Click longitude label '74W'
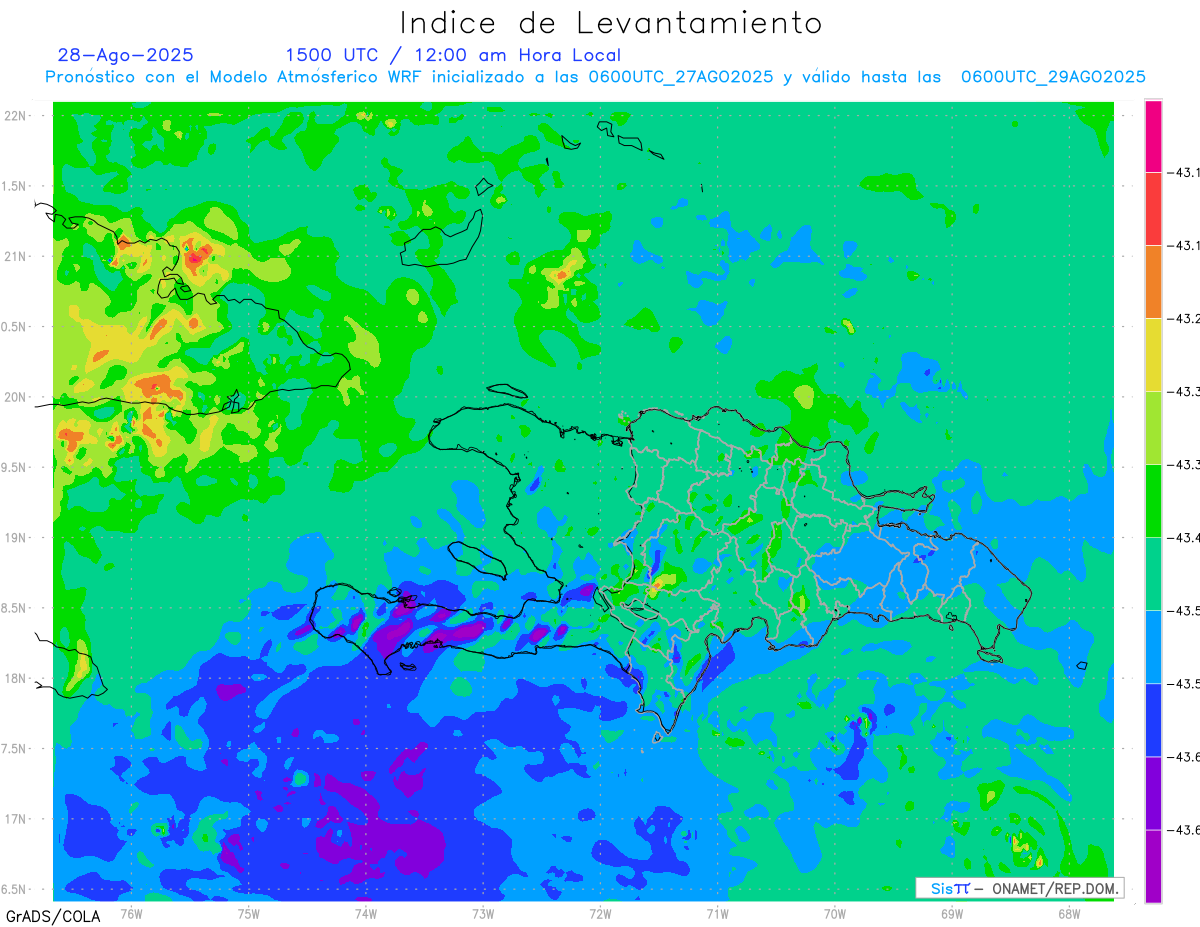Image resolution: width=1200 pixels, height=927 pixels. (365, 914)
